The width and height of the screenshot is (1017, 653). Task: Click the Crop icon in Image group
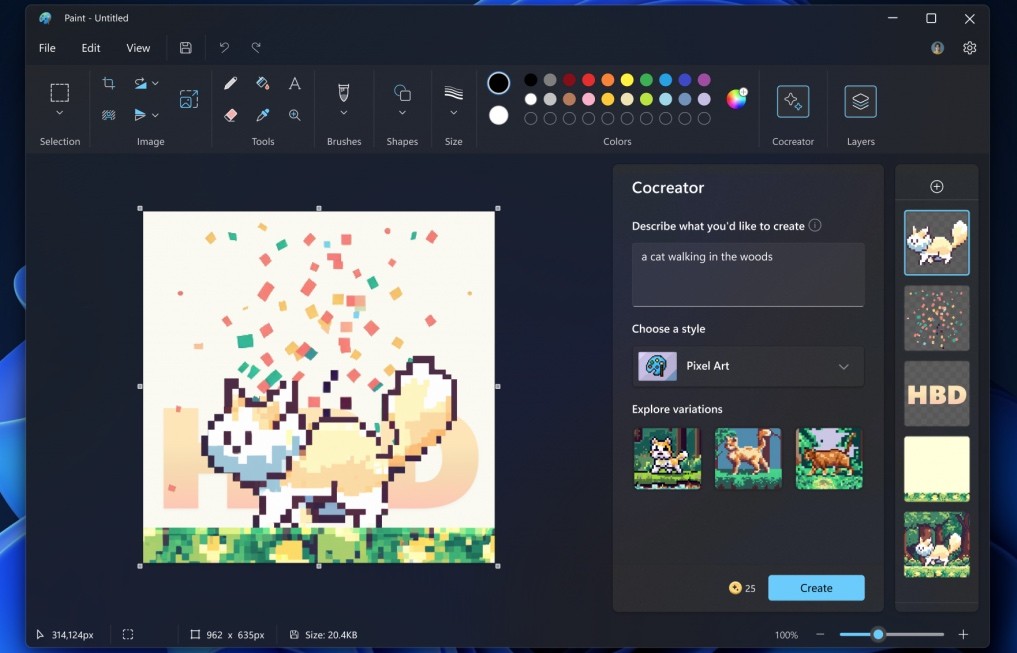click(109, 84)
